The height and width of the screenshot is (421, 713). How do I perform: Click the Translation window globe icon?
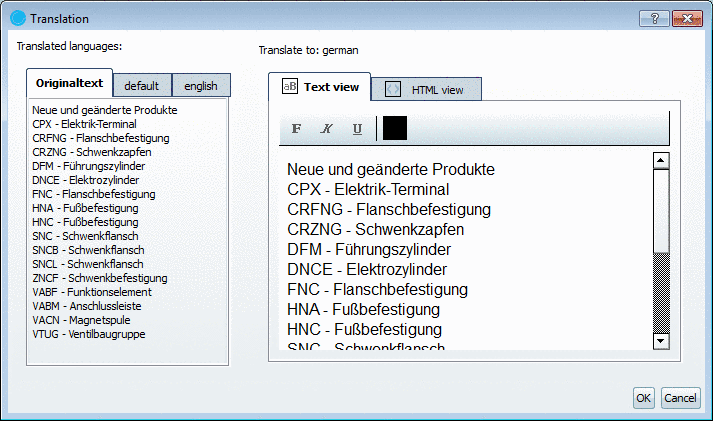17,18
